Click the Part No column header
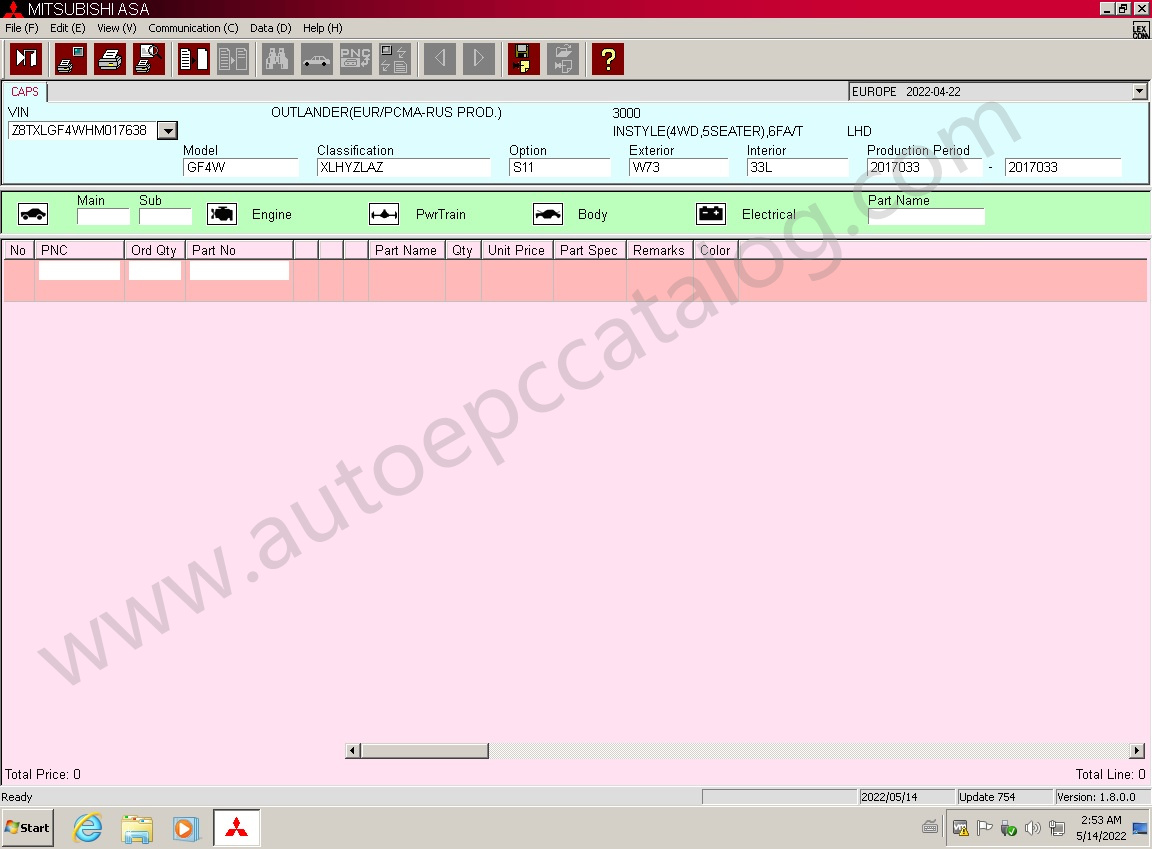The width and height of the screenshot is (1152, 849). (x=240, y=250)
